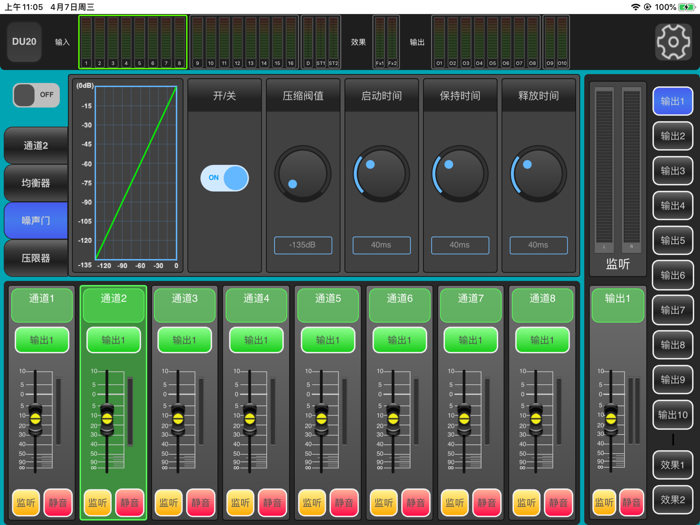Select 输出8 in the right sidebar
Image resolution: width=700 pixels, height=525 pixels.
tap(672, 345)
